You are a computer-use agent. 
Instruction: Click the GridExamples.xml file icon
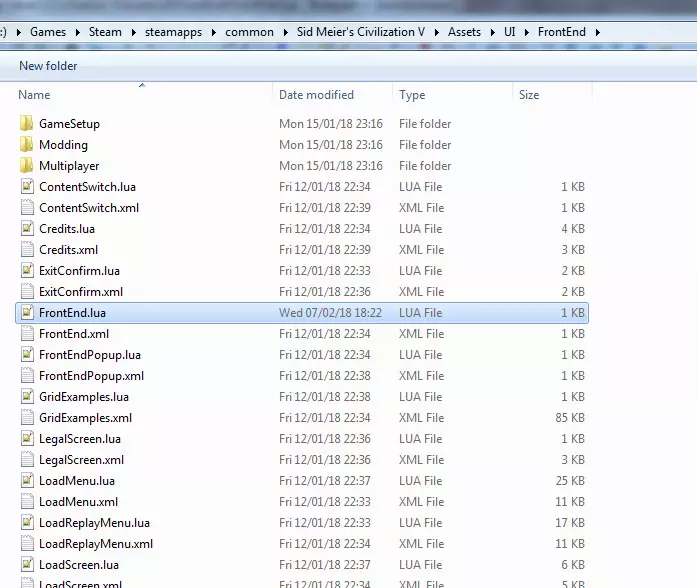pyautogui.click(x=27, y=417)
